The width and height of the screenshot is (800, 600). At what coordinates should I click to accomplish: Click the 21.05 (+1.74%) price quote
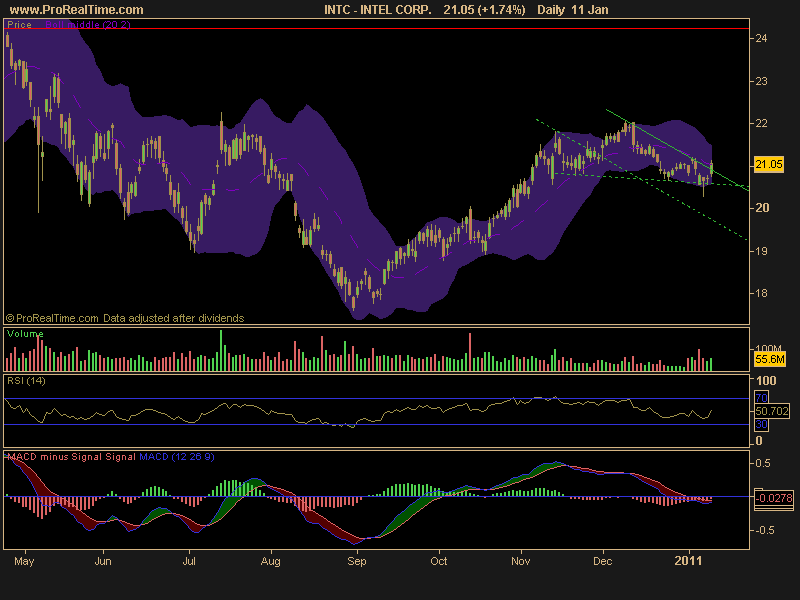click(484, 10)
